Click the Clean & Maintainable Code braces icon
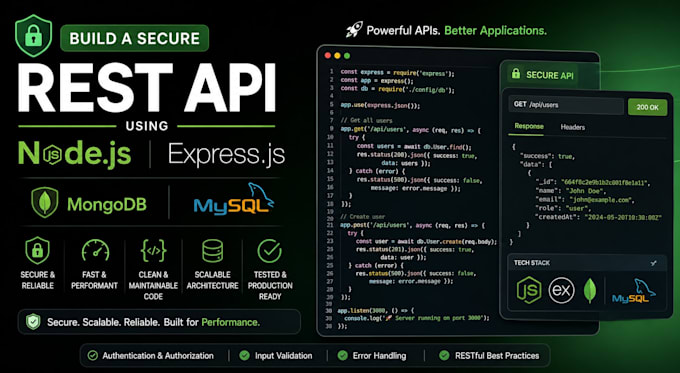Image resolution: width=680 pixels, height=373 pixels. pyautogui.click(x=154, y=250)
